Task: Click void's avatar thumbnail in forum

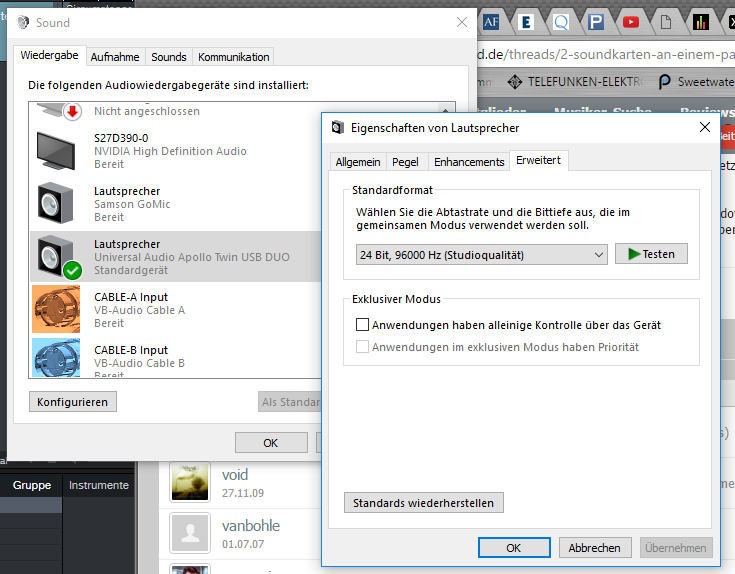Action: [190, 482]
